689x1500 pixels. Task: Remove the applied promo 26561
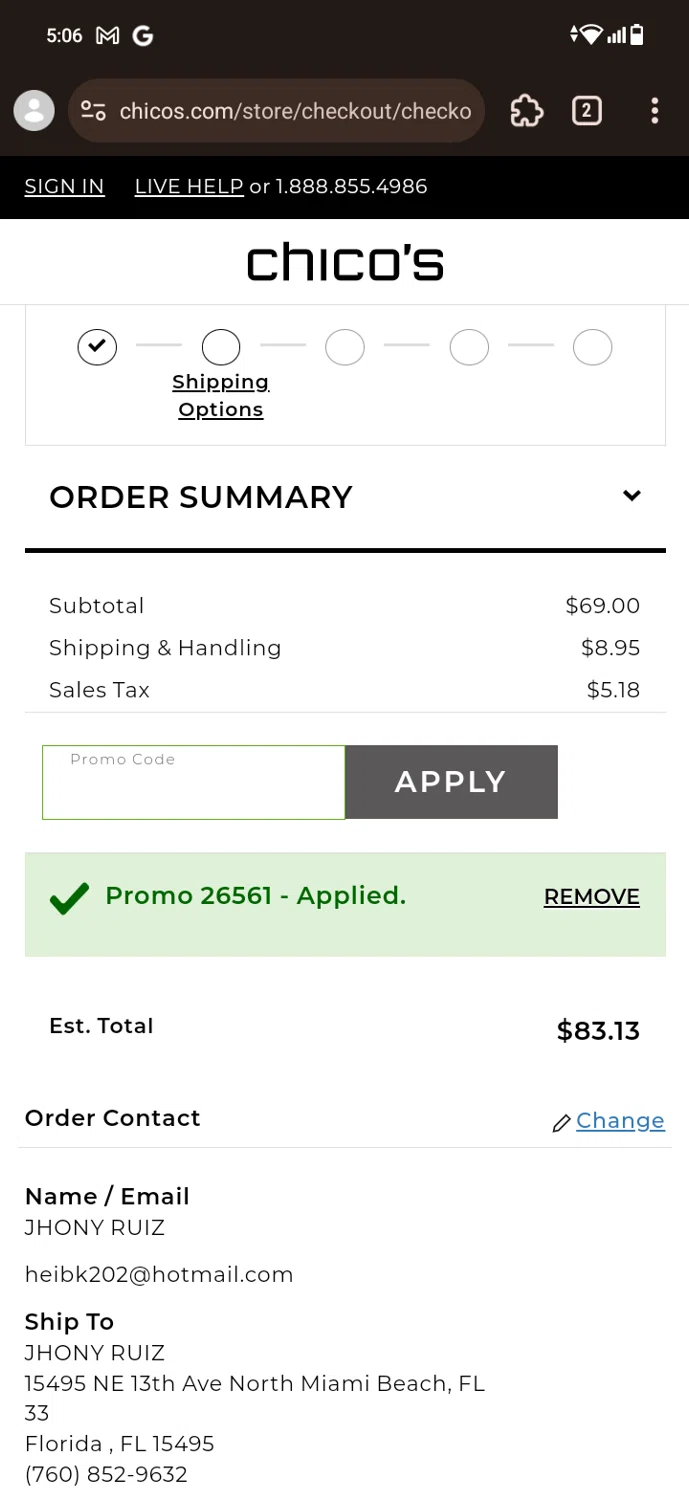pyautogui.click(x=591, y=897)
